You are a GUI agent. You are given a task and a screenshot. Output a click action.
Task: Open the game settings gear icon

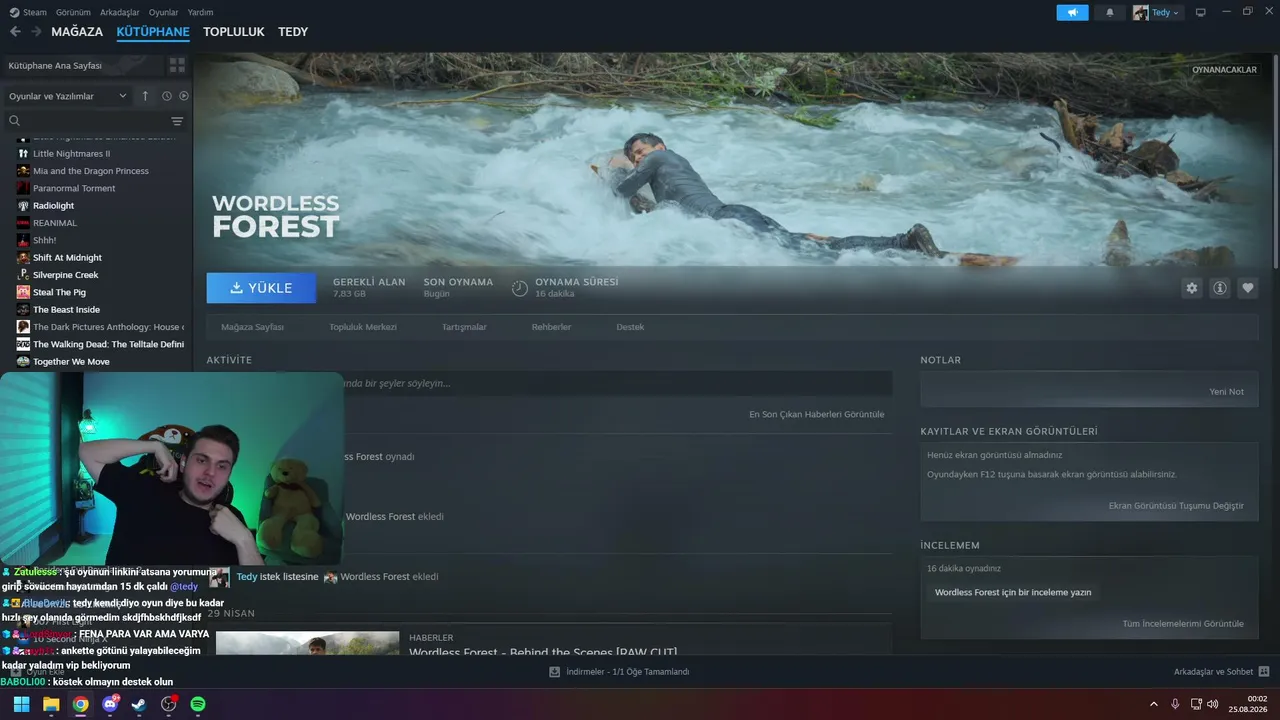[1191, 288]
